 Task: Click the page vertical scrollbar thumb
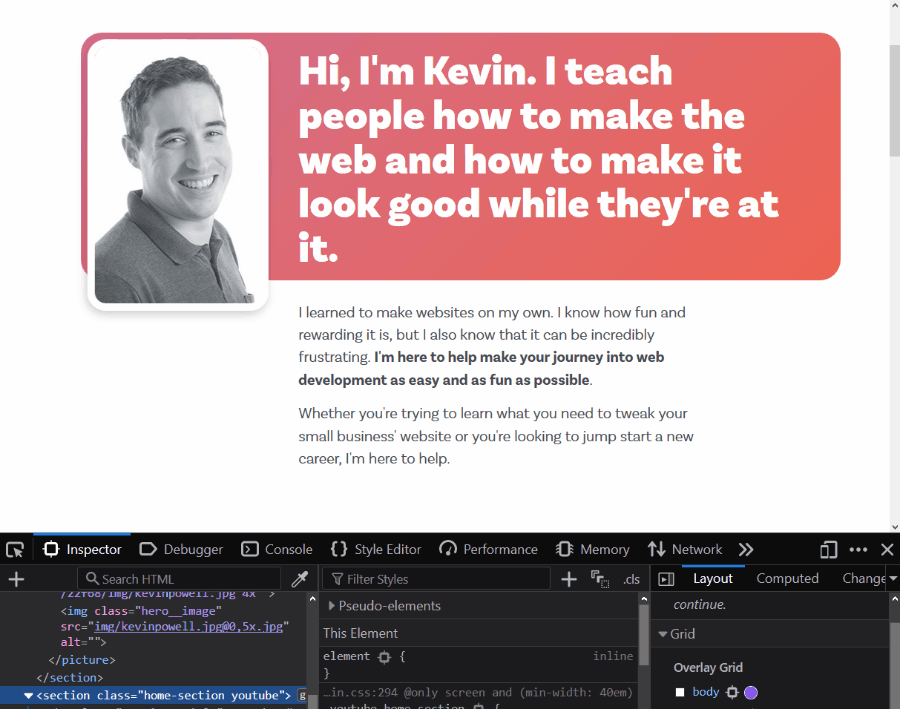tap(894, 100)
